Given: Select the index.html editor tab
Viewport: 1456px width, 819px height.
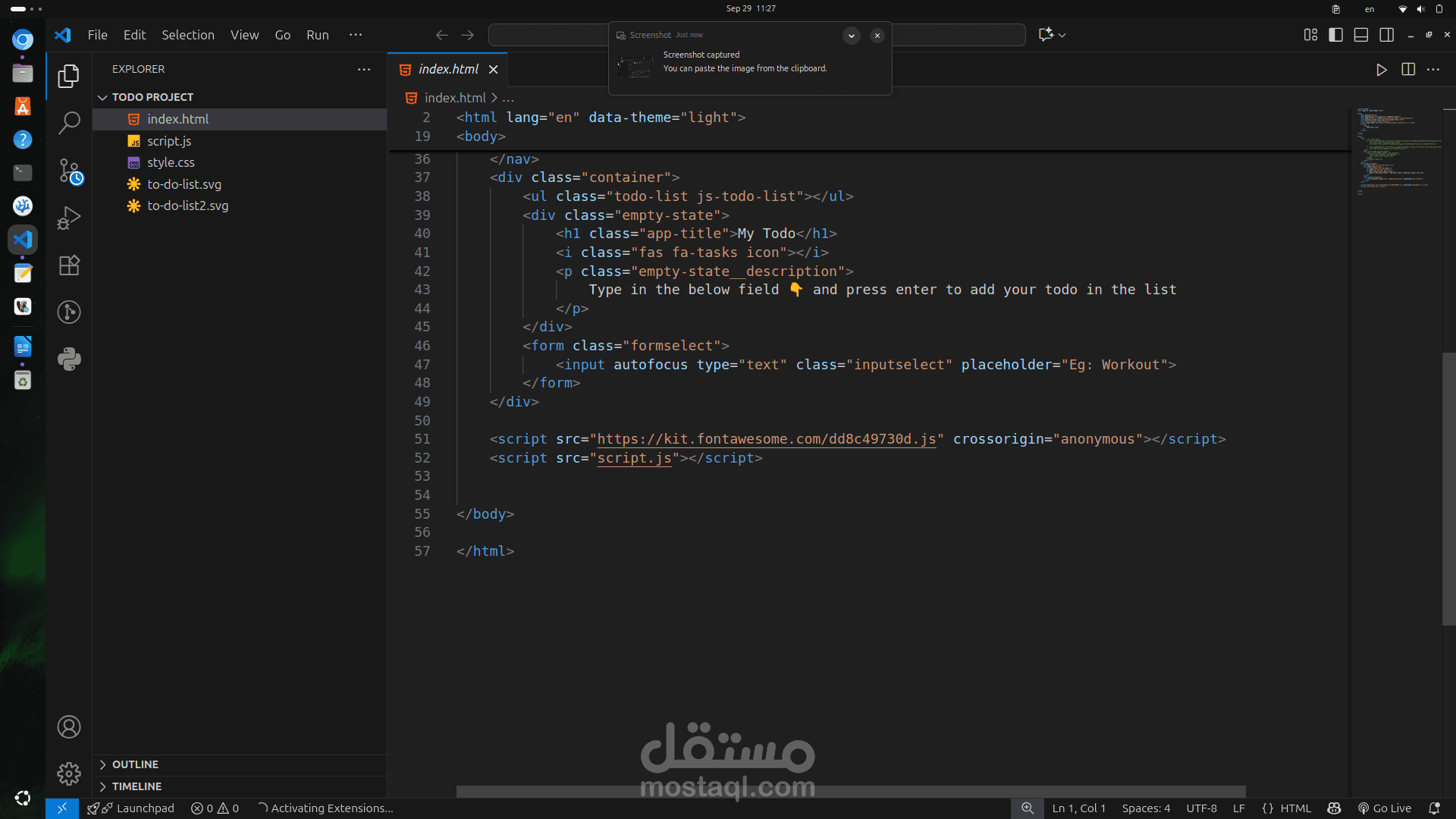Looking at the screenshot, I should tap(447, 69).
